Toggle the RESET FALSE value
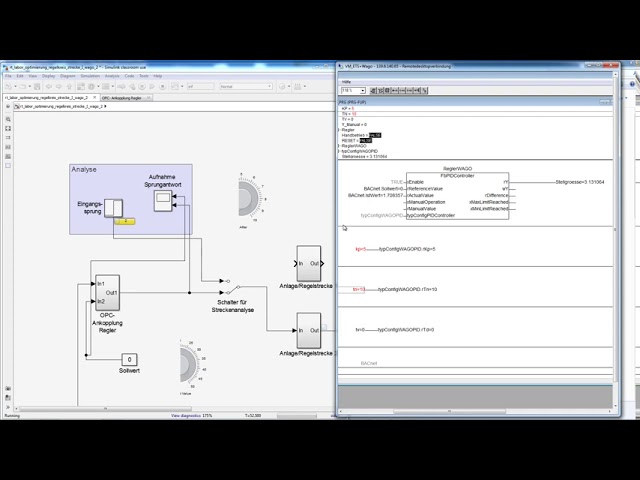640x480 pixels. point(366,140)
